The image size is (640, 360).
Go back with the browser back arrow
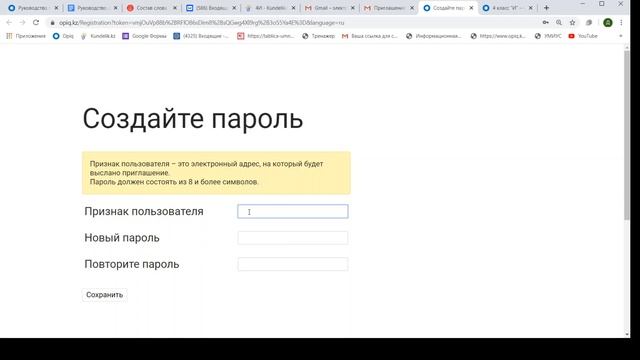(x=9, y=23)
